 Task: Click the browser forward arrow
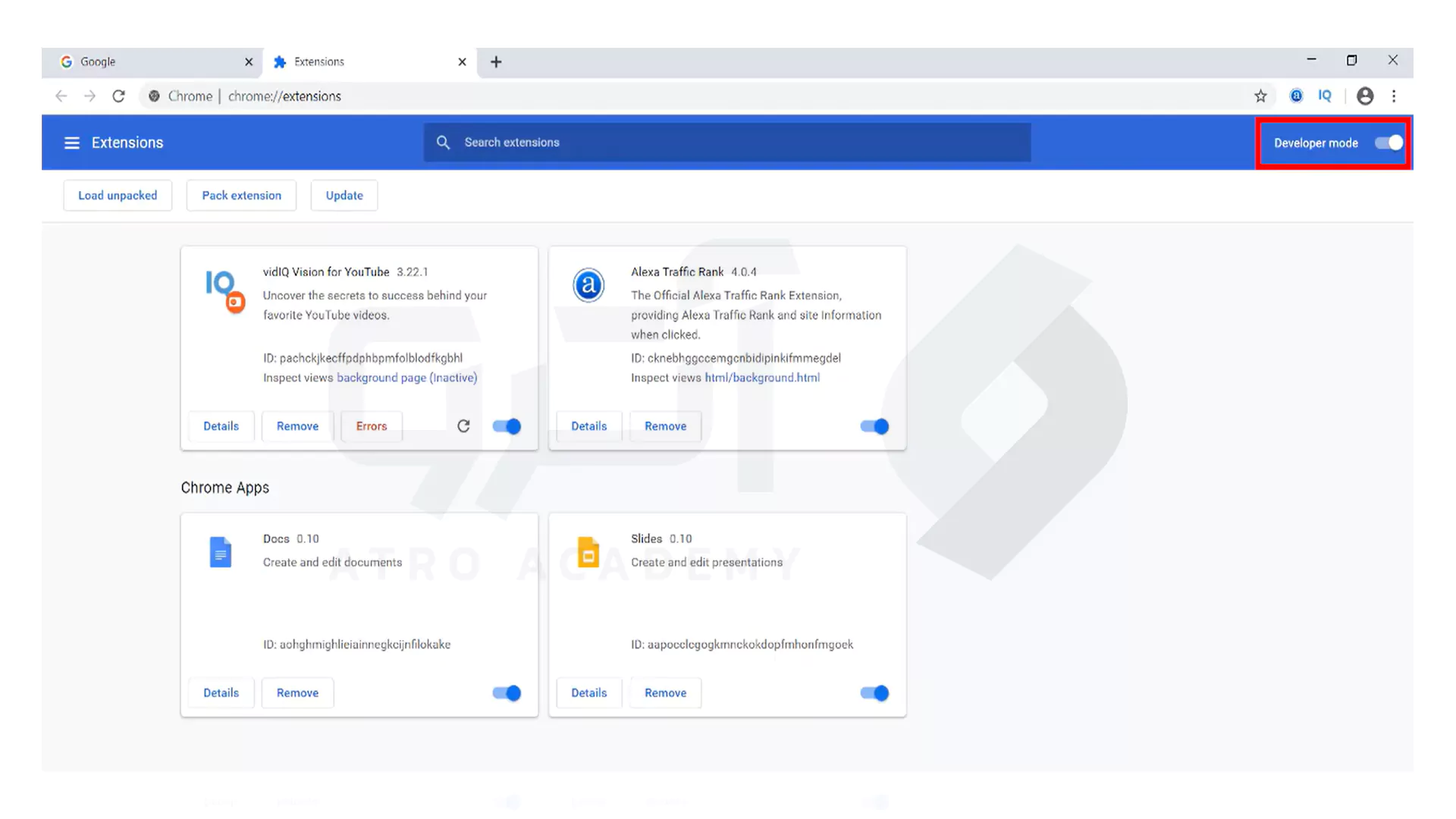(89, 96)
